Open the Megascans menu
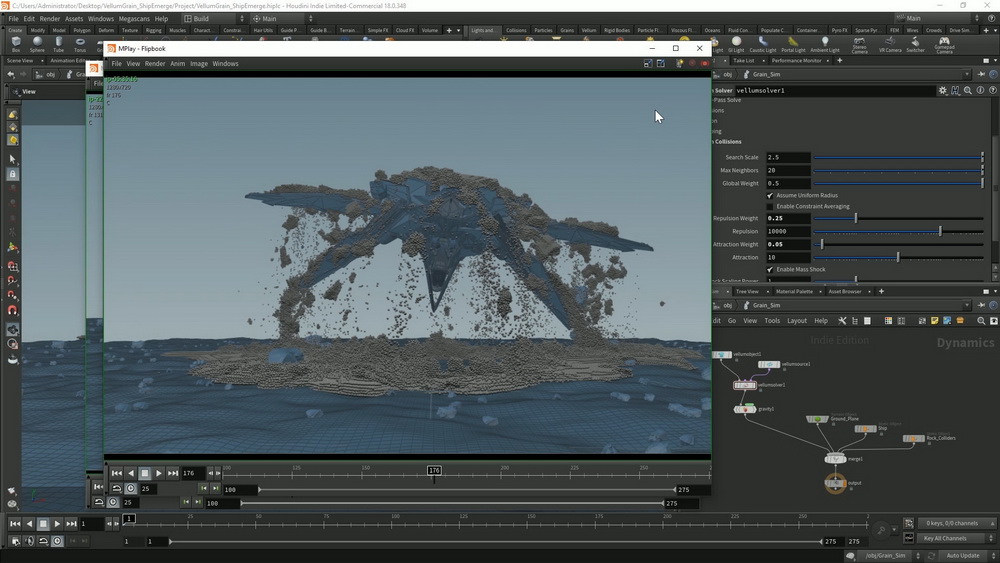The image size is (1000, 563). pos(134,18)
